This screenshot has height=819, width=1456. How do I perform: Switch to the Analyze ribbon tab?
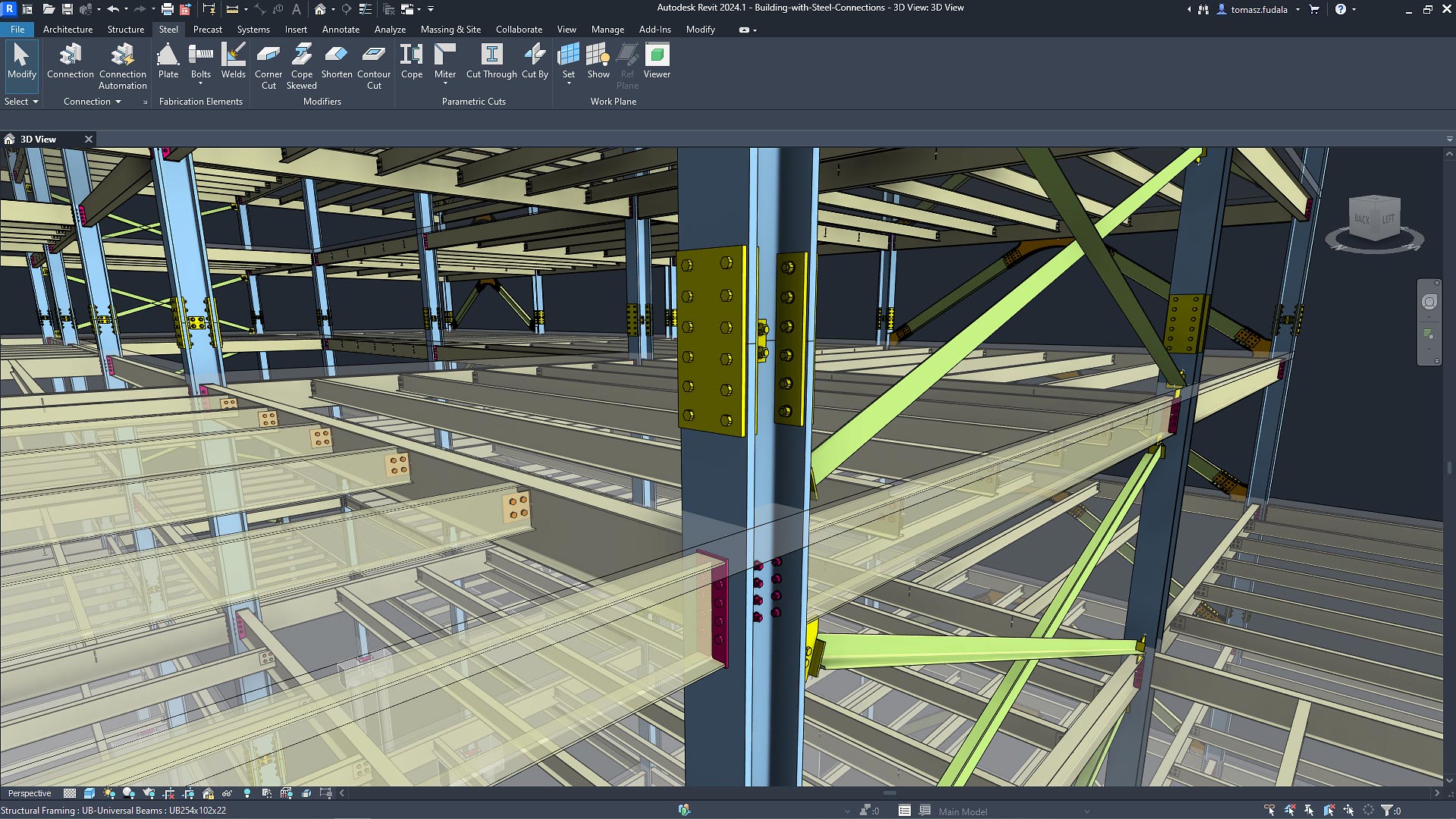tap(390, 30)
